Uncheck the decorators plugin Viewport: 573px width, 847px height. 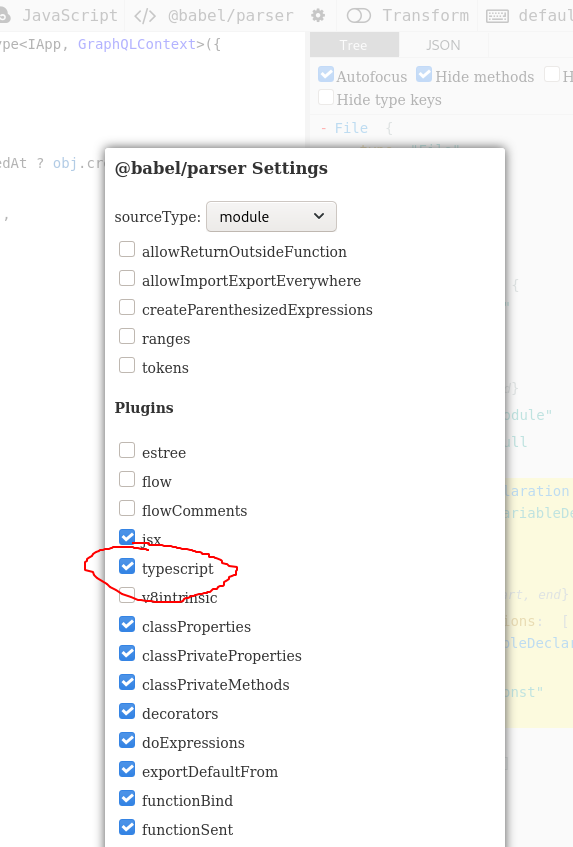pos(127,711)
